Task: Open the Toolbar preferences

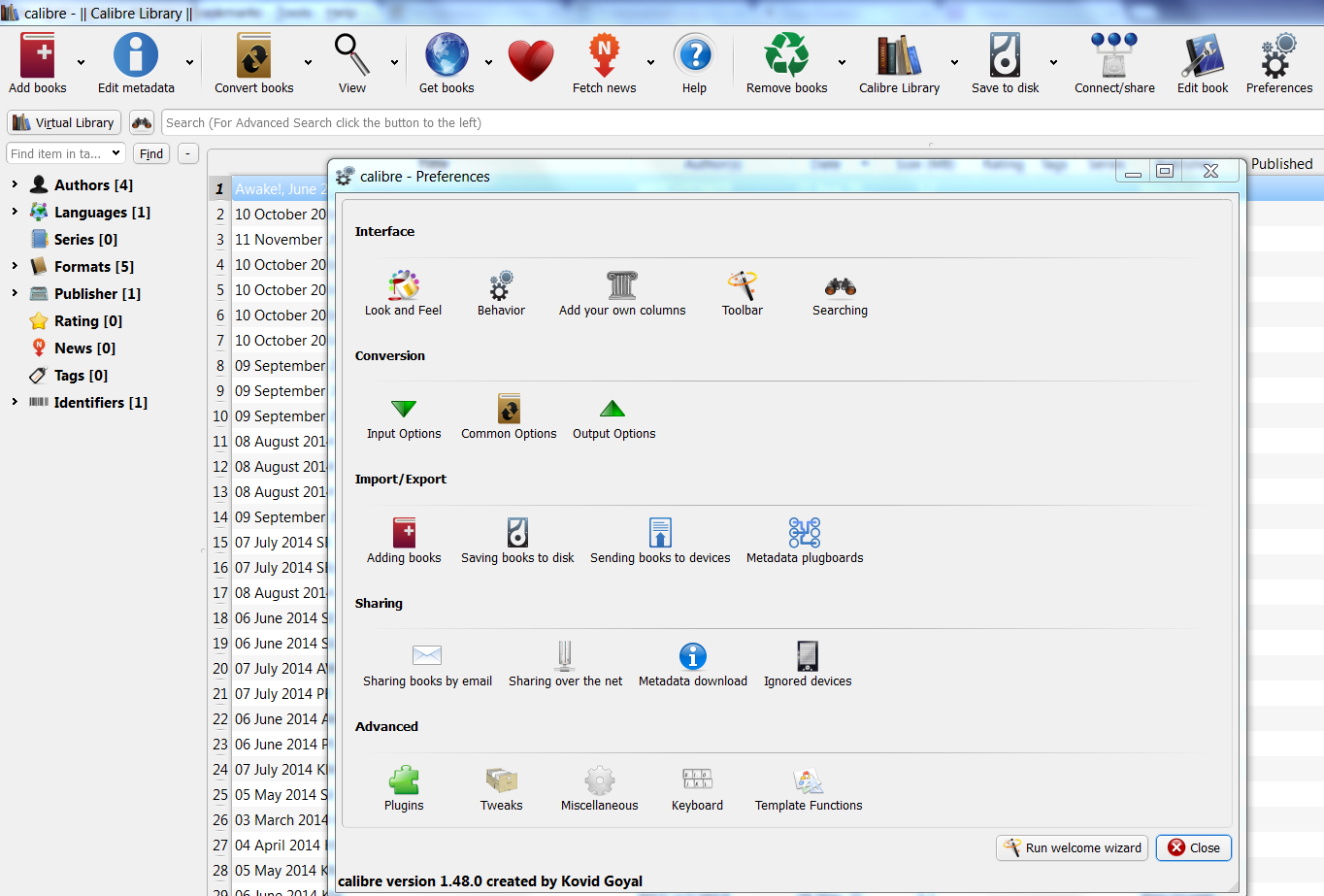Action: [743, 294]
